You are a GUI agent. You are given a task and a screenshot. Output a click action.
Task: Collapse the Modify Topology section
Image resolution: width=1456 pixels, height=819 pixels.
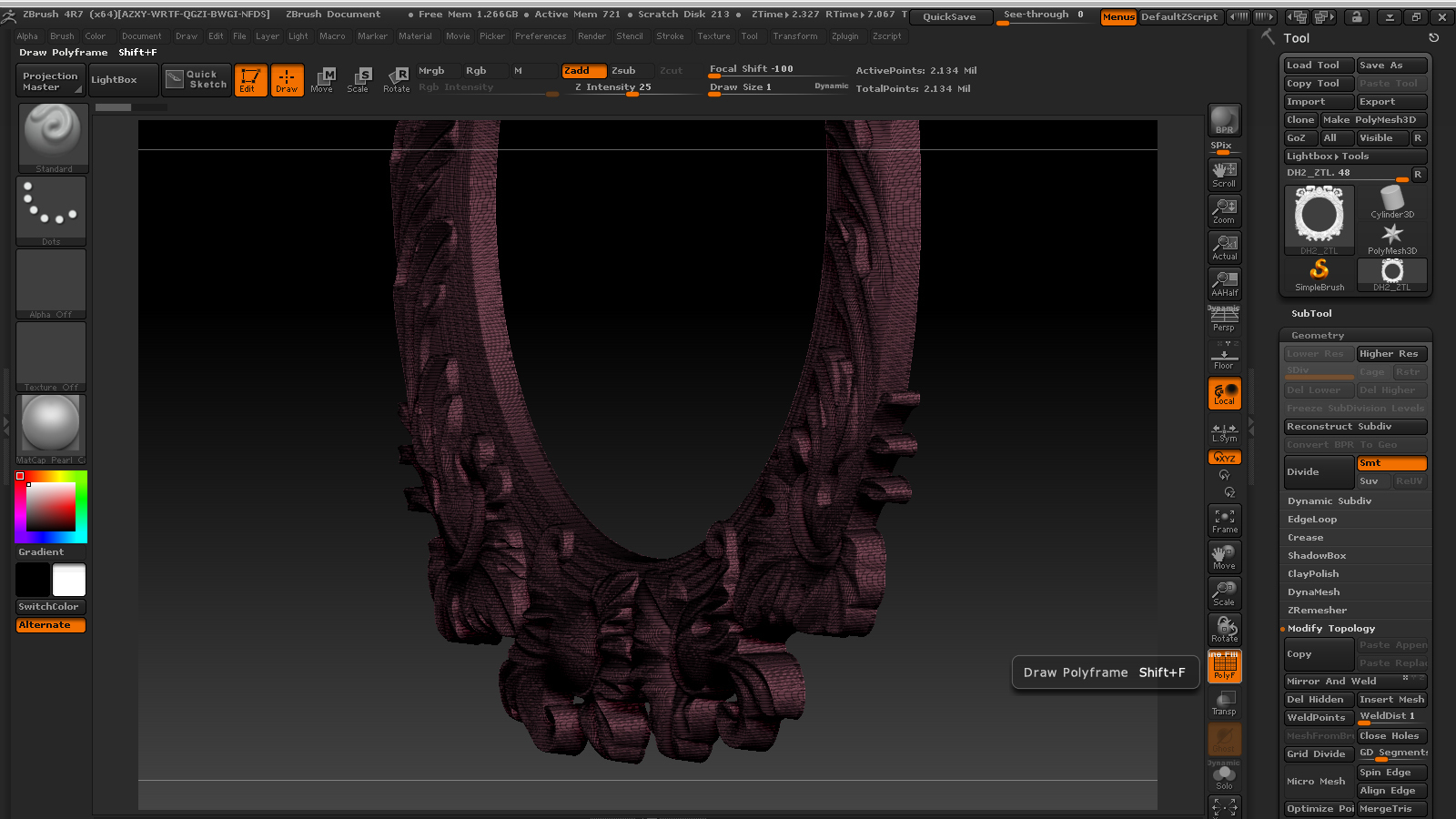pos(1330,629)
